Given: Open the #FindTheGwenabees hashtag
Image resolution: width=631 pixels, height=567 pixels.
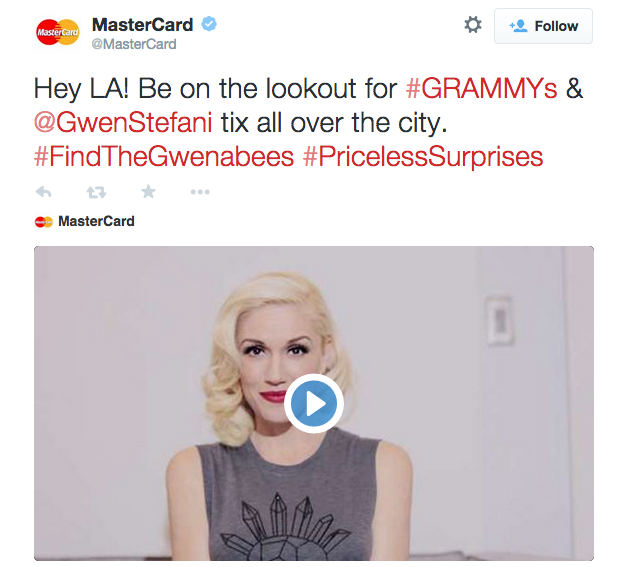Looking at the screenshot, I should pos(164,157).
